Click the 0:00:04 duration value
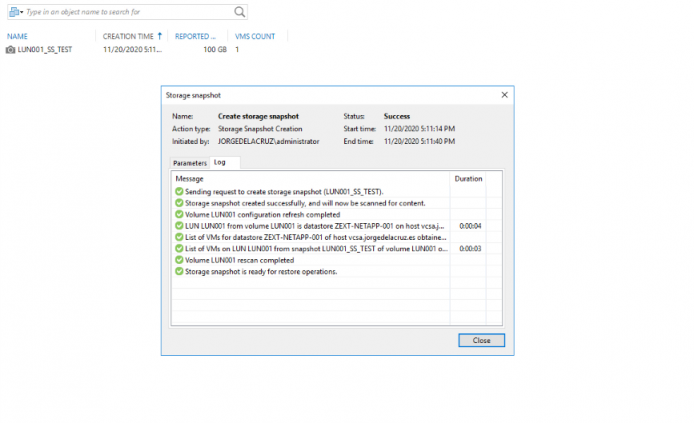Screen dimensions: 694x423 click(x=470, y=226)
